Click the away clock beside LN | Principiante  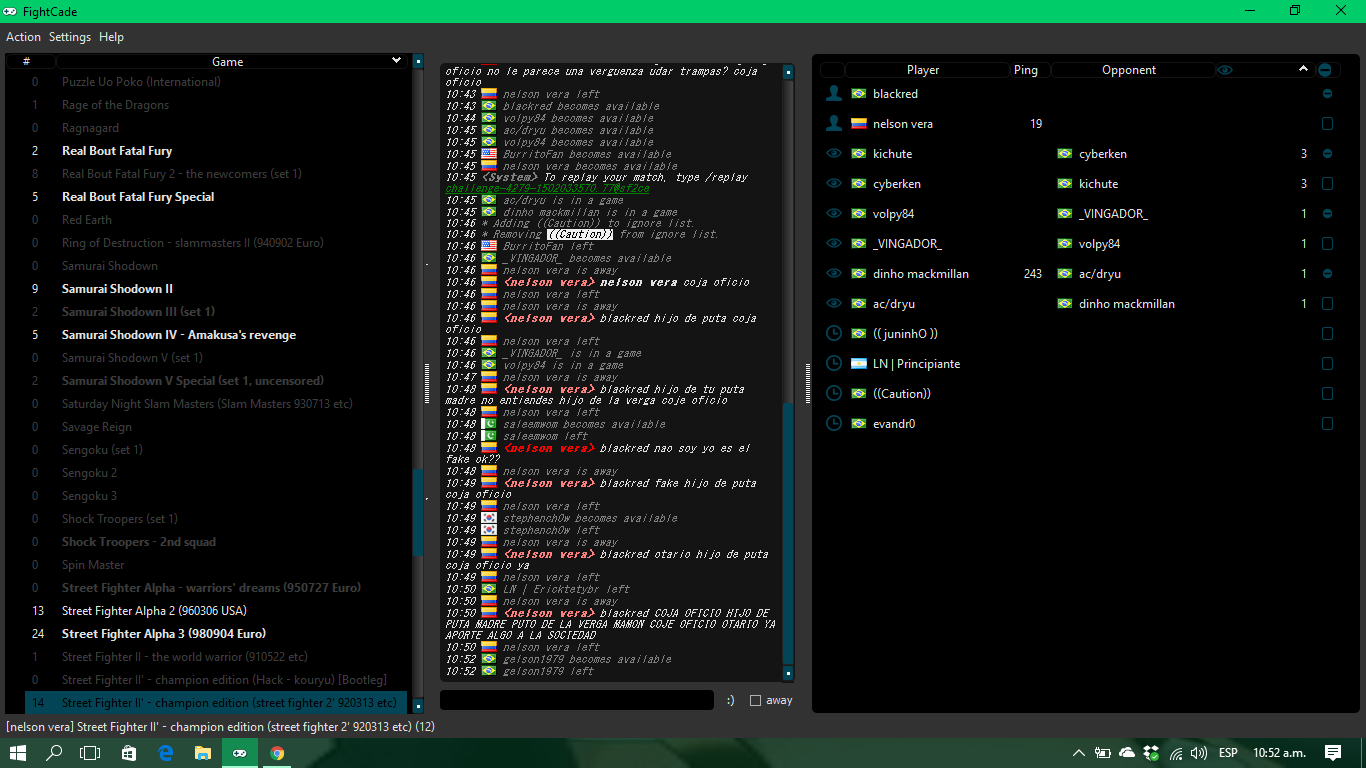(834, 363)
